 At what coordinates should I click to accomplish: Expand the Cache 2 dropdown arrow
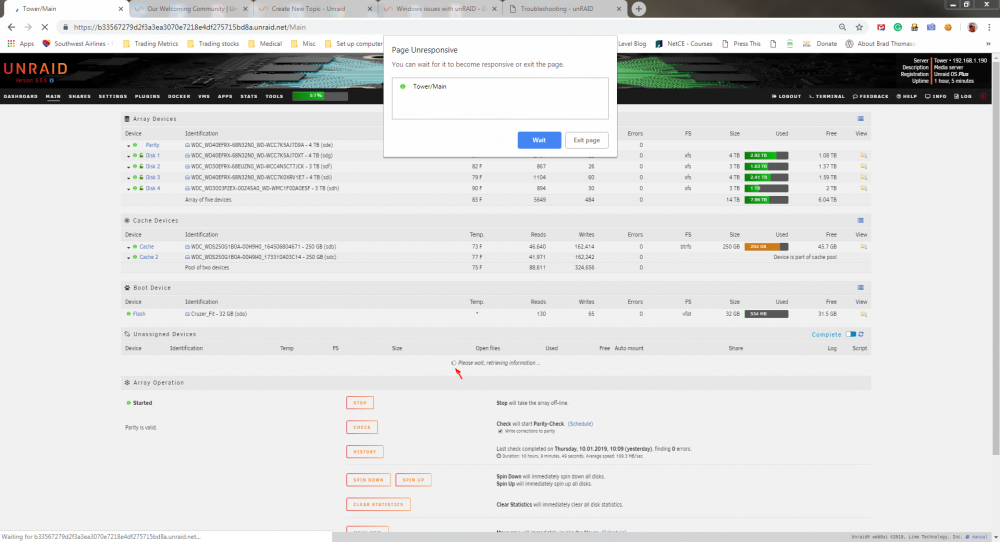click(128, 258)
